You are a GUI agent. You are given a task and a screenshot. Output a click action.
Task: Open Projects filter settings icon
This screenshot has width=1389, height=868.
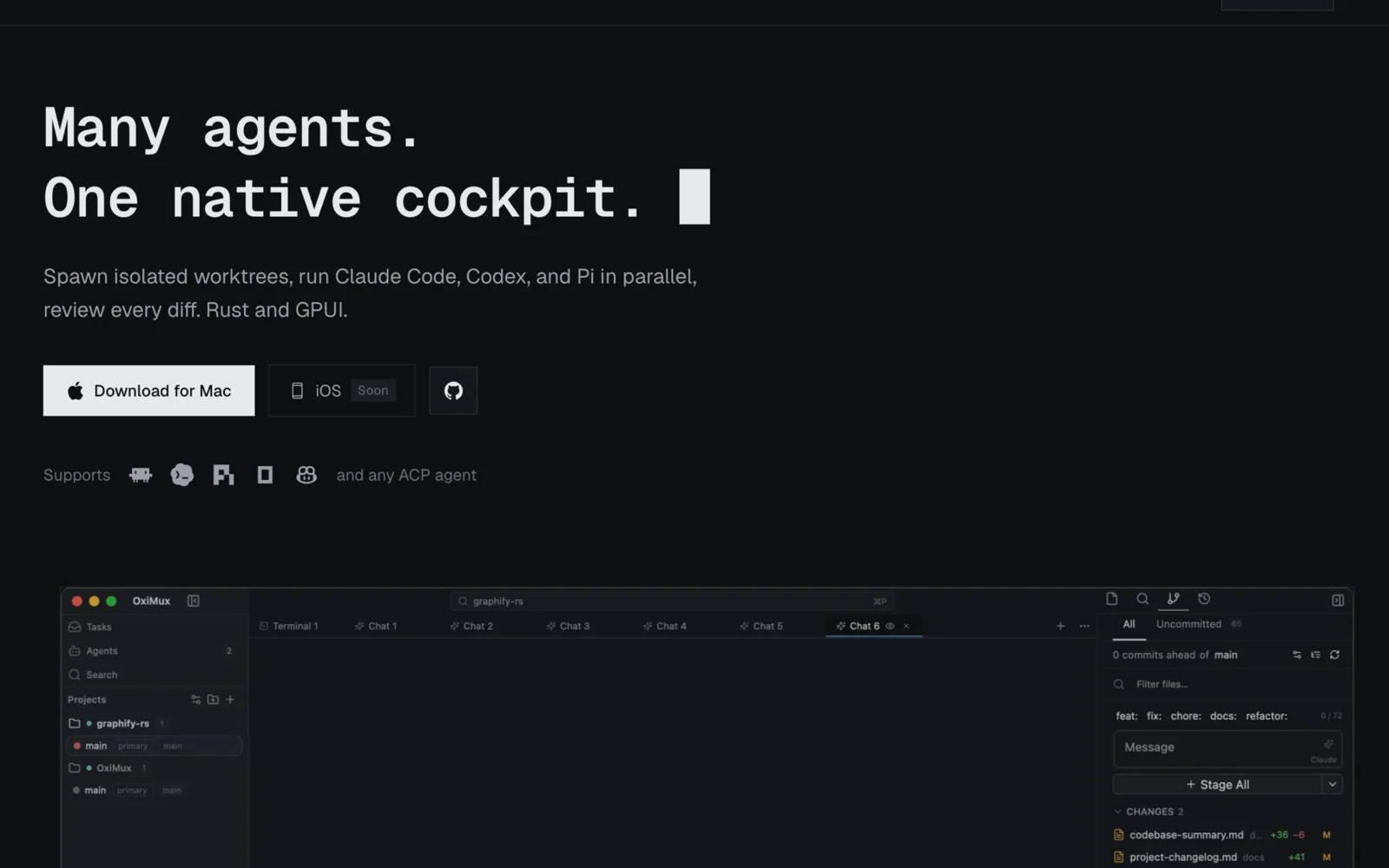coord(195,700)
